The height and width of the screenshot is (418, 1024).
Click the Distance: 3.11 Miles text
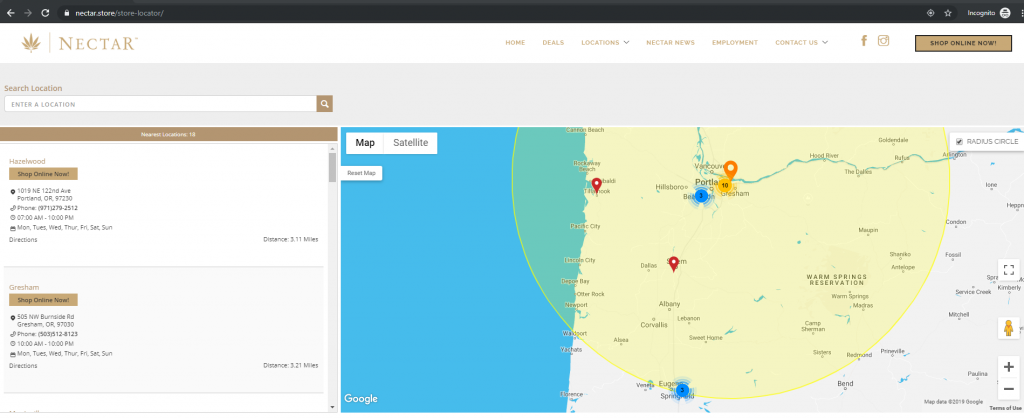tap(291, 240)
